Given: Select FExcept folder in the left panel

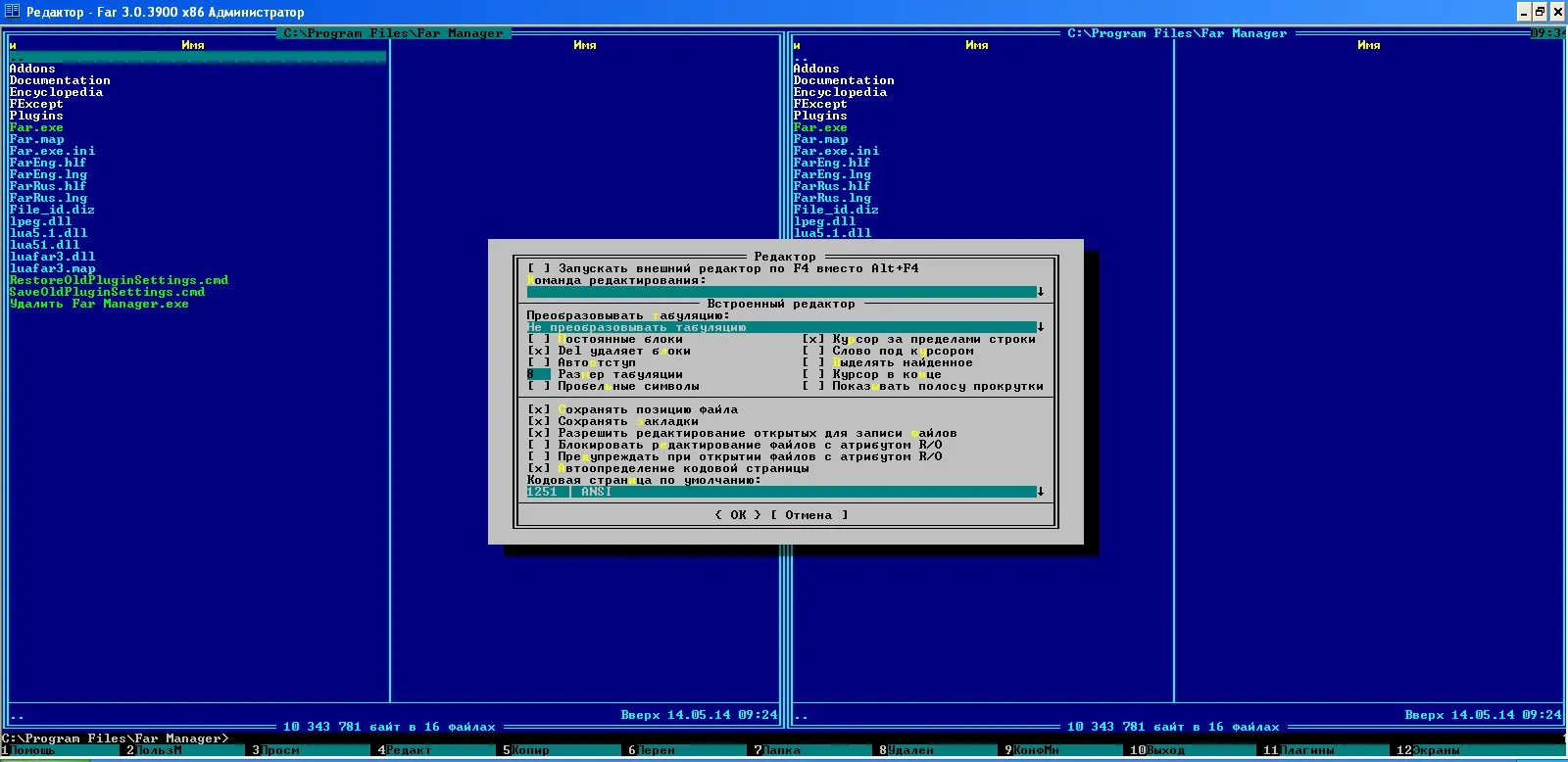Looking at the screenshot, I should coord(36,104).
